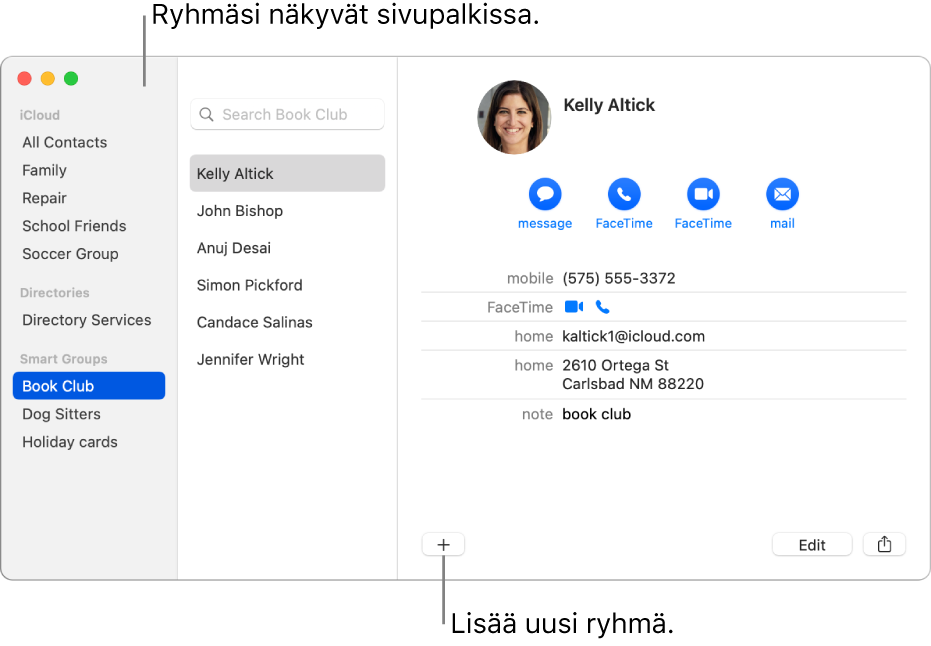The image size is (931, 646).
Task: Select the Holiday cards smart group
Action: [x=69, y=442]
